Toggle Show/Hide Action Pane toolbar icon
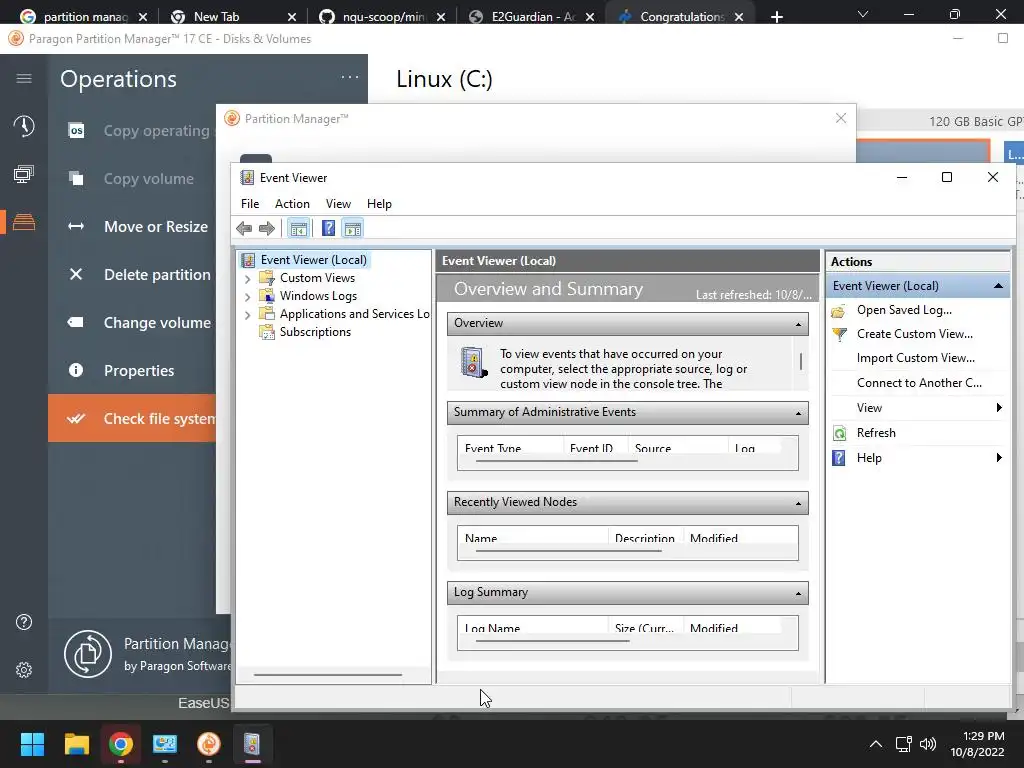This screenshot has width=1024, height=768. pos(353,229)
